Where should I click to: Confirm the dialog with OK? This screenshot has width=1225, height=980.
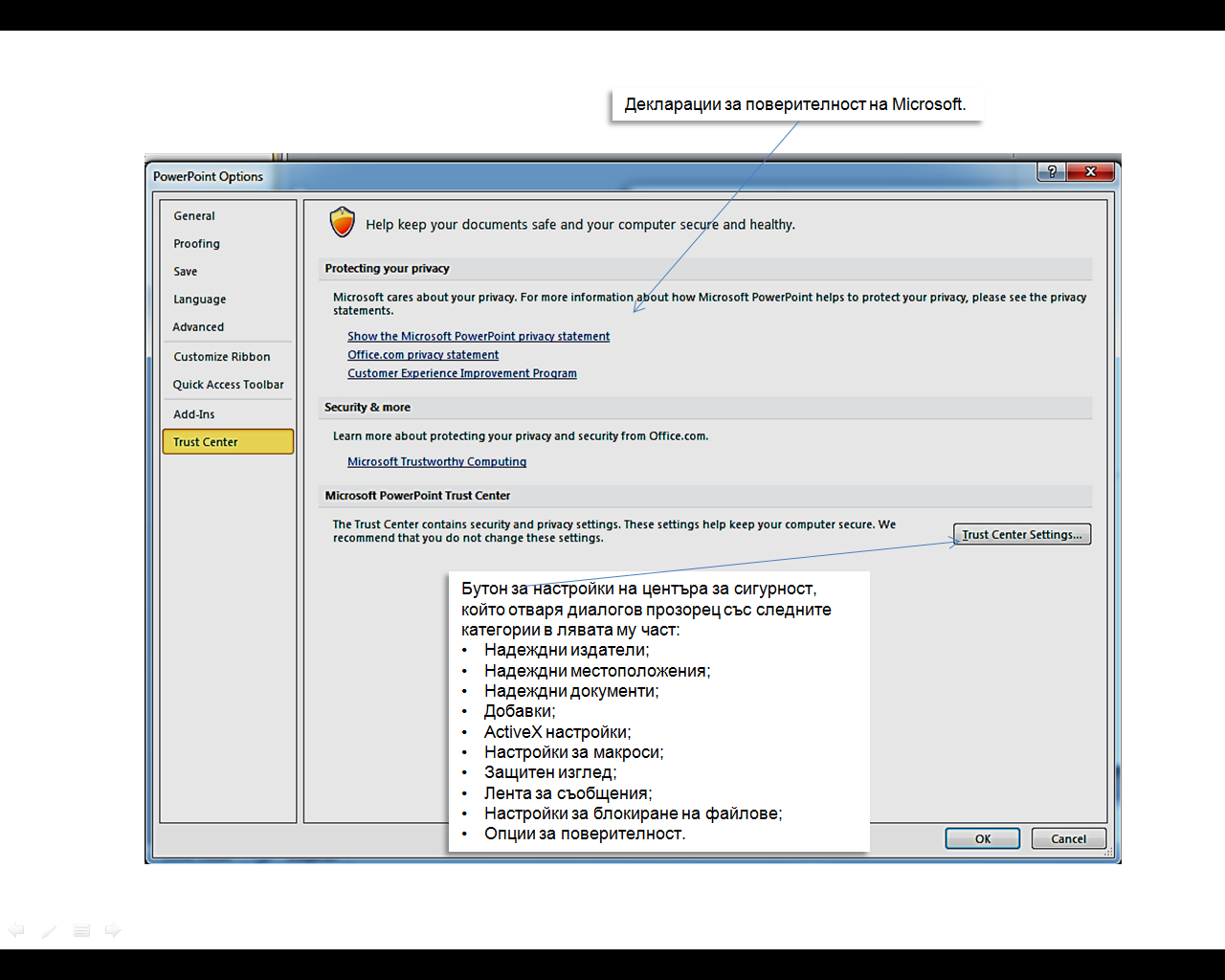click(982, 839)
